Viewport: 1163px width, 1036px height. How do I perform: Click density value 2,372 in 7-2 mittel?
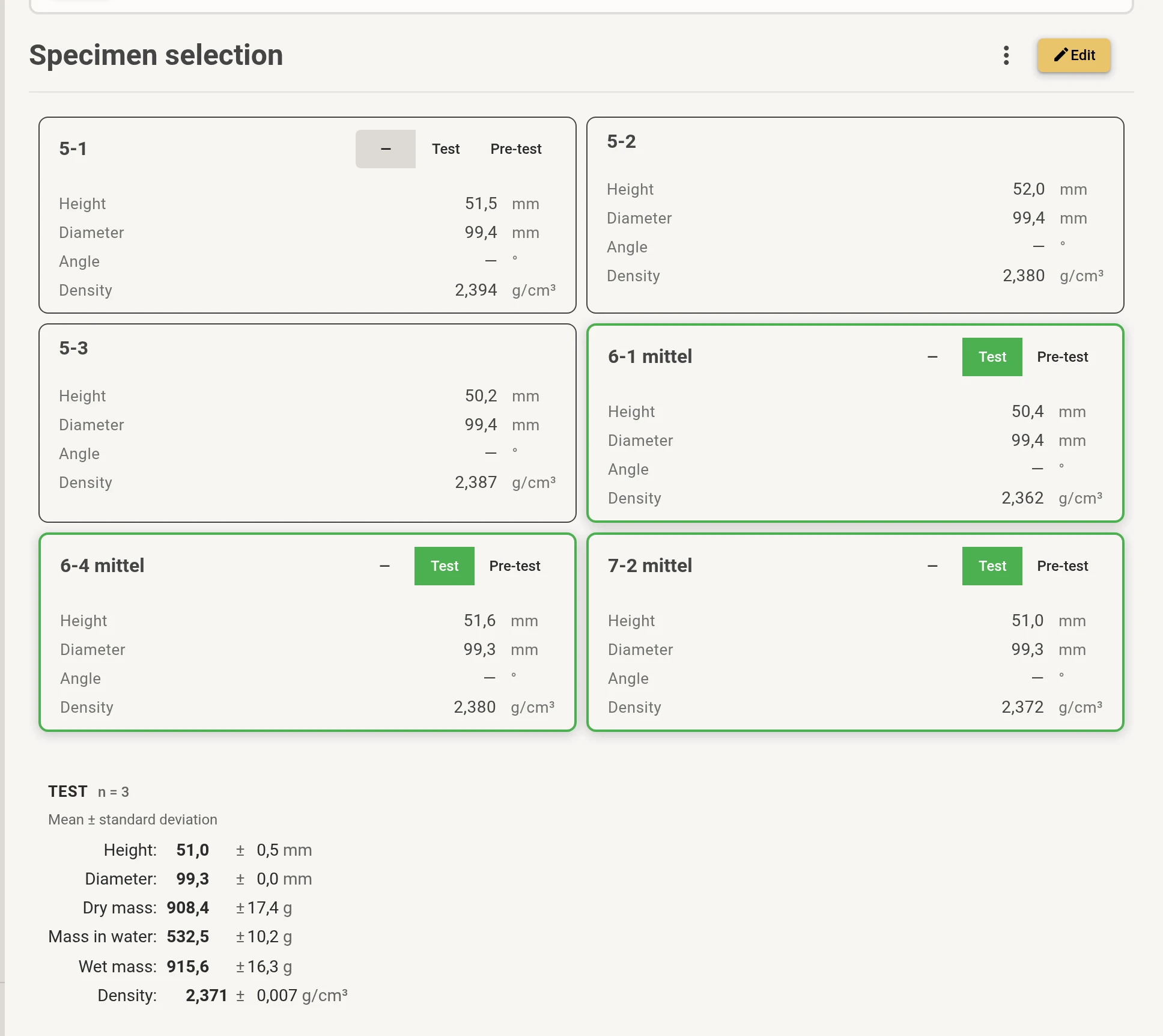click(1022, 707)
